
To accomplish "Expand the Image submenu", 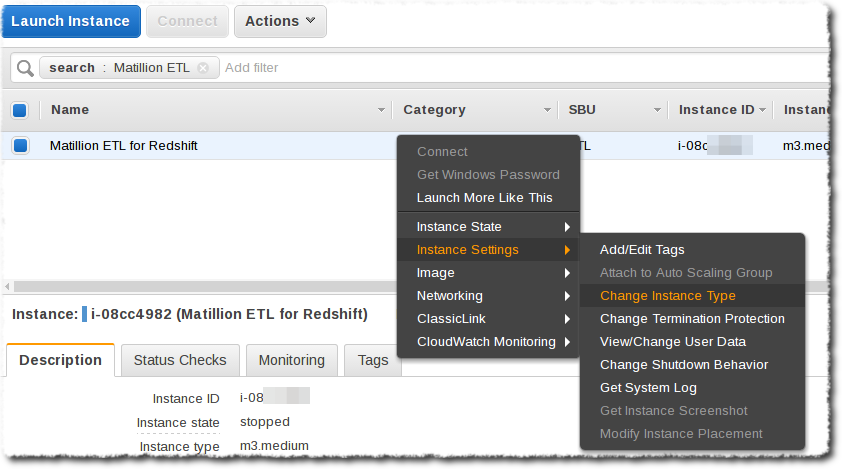I will (x=488, y=273).
